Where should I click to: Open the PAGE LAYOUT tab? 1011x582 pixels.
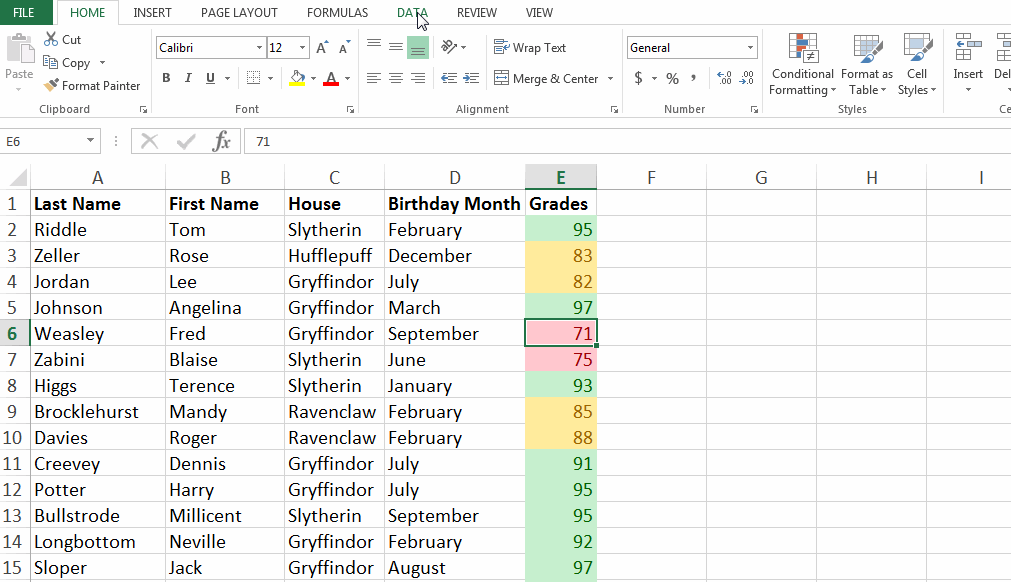pyautogui.click(x=239, y=13)
